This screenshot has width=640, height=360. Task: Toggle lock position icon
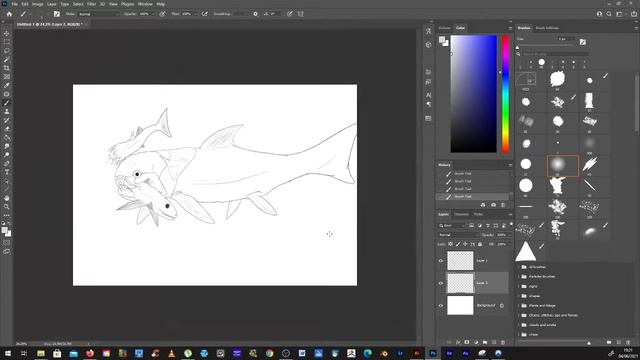pyautogui.click(x=465, y=244)
